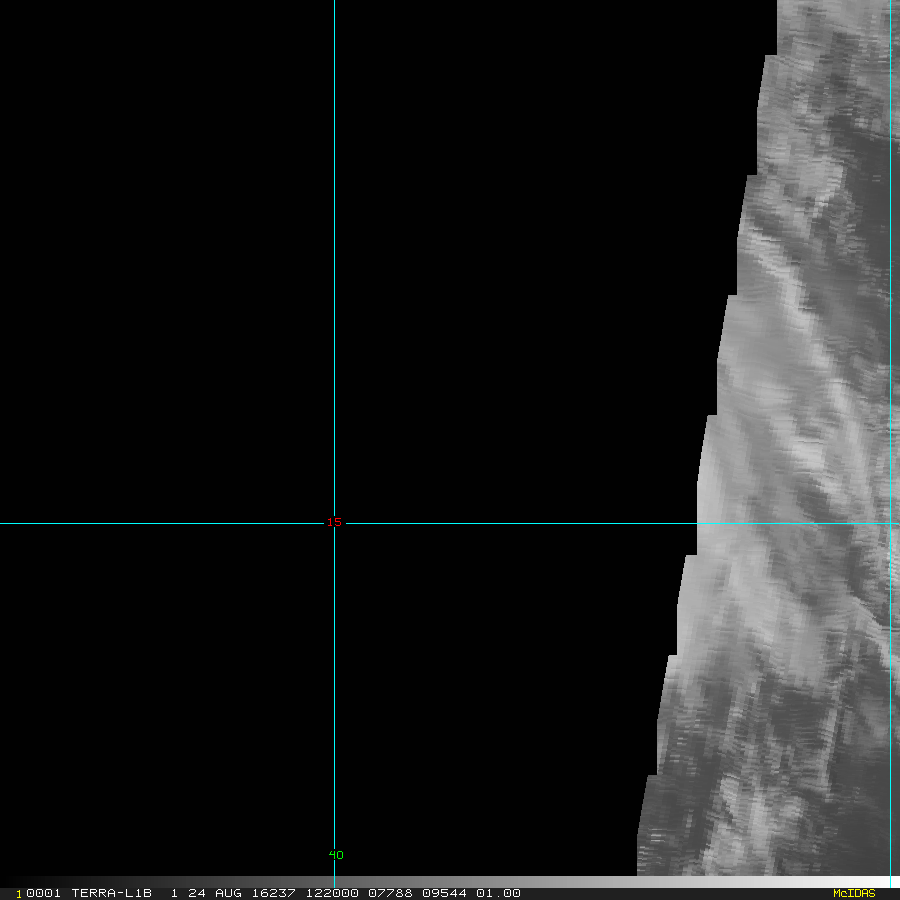900x900 pixels.
Task: Click the red 15 latitude label
Action: point(334,522)
